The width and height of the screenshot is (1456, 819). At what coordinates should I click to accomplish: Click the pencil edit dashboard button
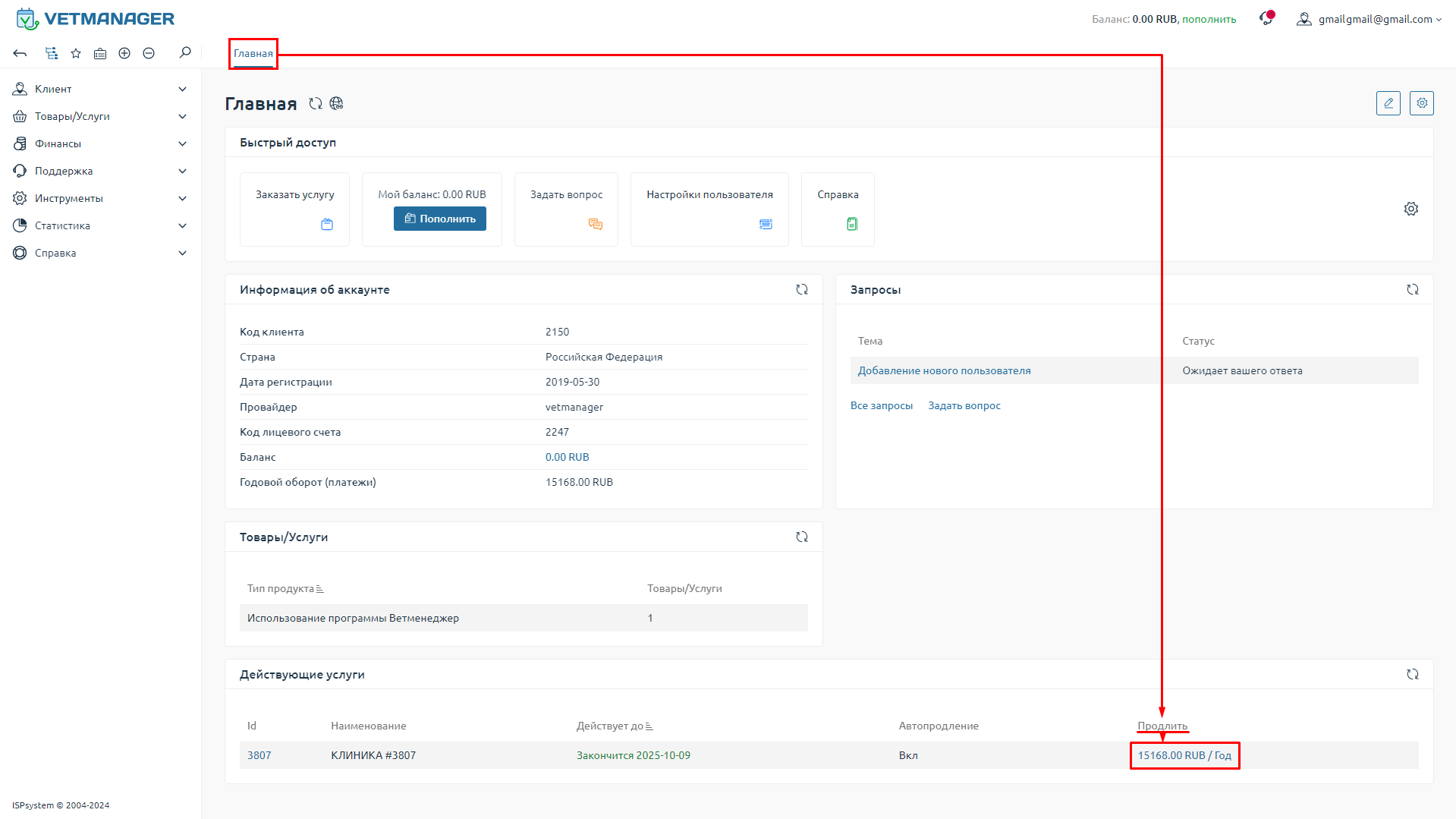[x=1388, y=103]
